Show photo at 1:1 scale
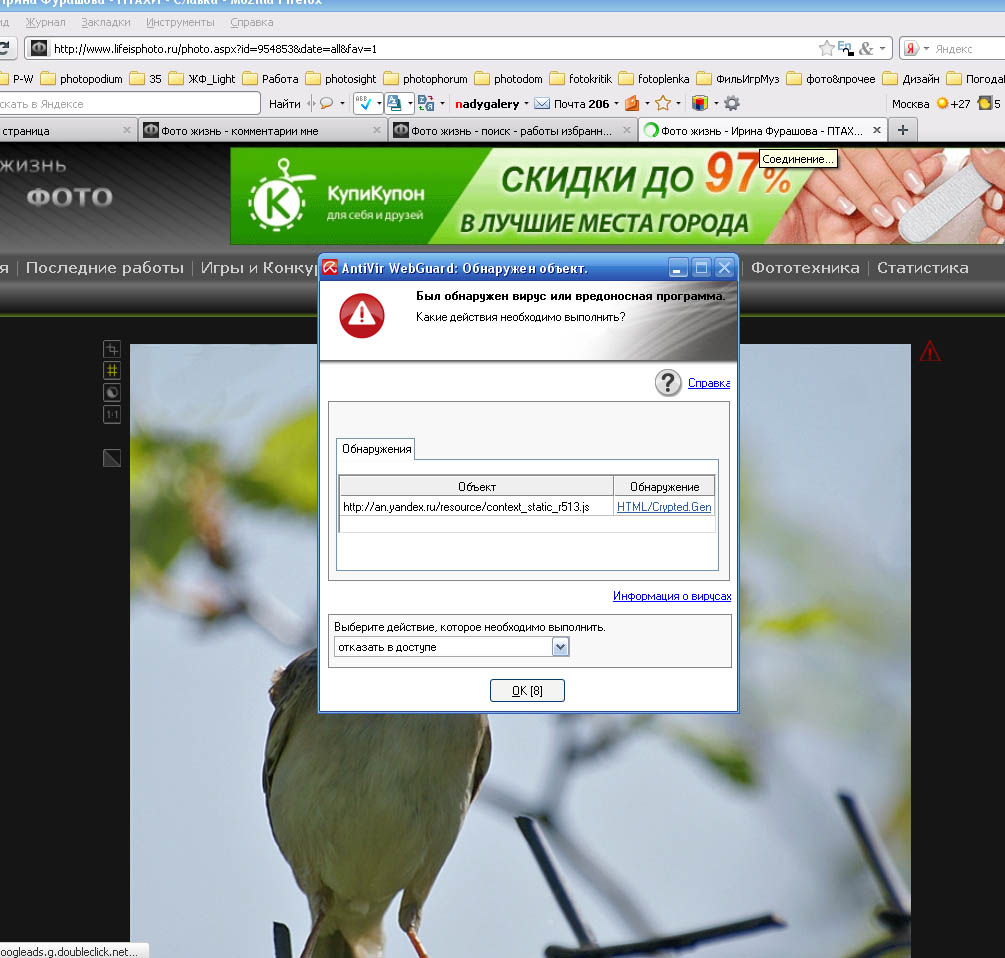The image size is (1005, 958). tap(112, 414)
